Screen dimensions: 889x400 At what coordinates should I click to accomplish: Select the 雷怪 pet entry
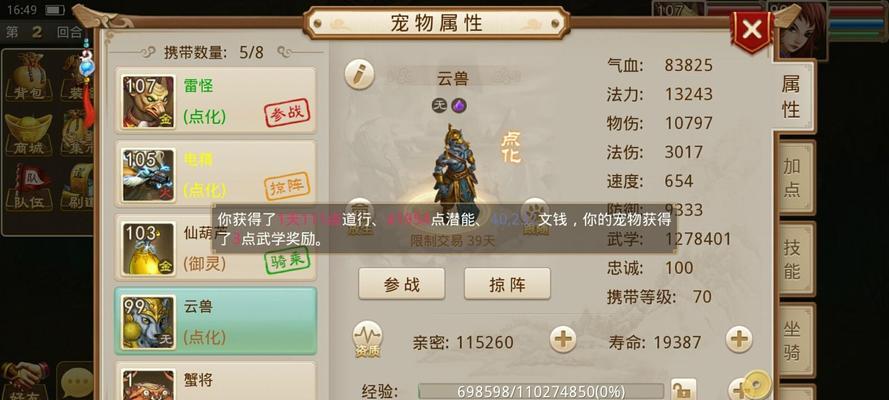tap(215, 101)
